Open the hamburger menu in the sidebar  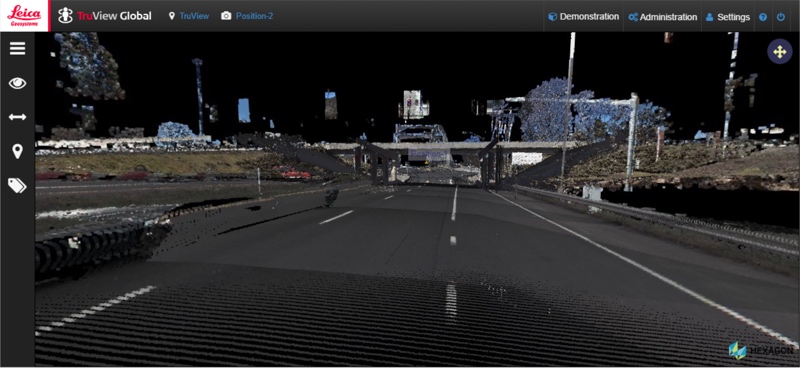17,48
